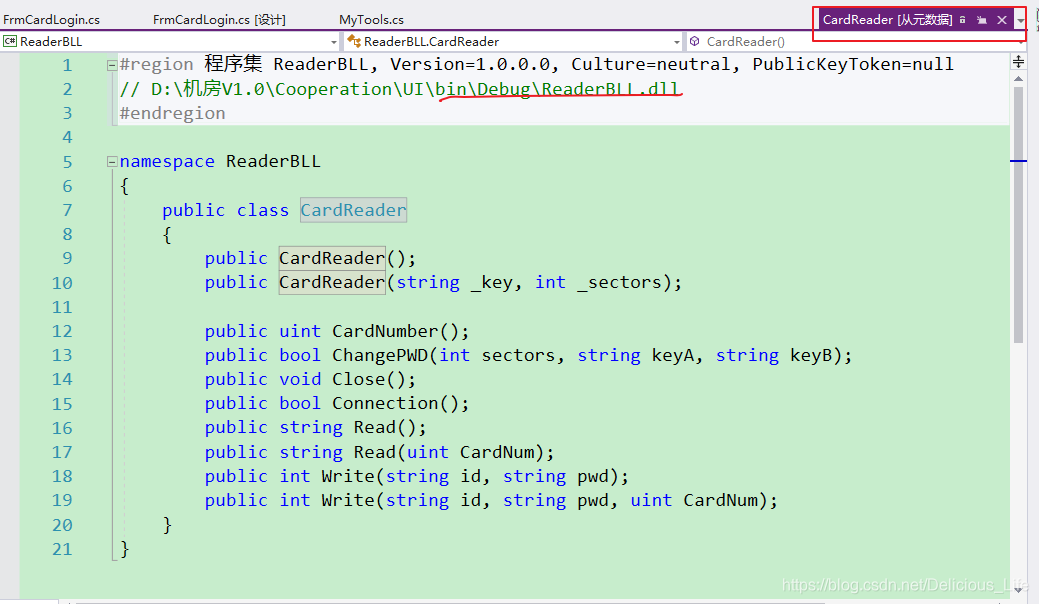Click the vertical scrollbar thumb
The image size is (1039, 604).
click(x=1018, y=215)
